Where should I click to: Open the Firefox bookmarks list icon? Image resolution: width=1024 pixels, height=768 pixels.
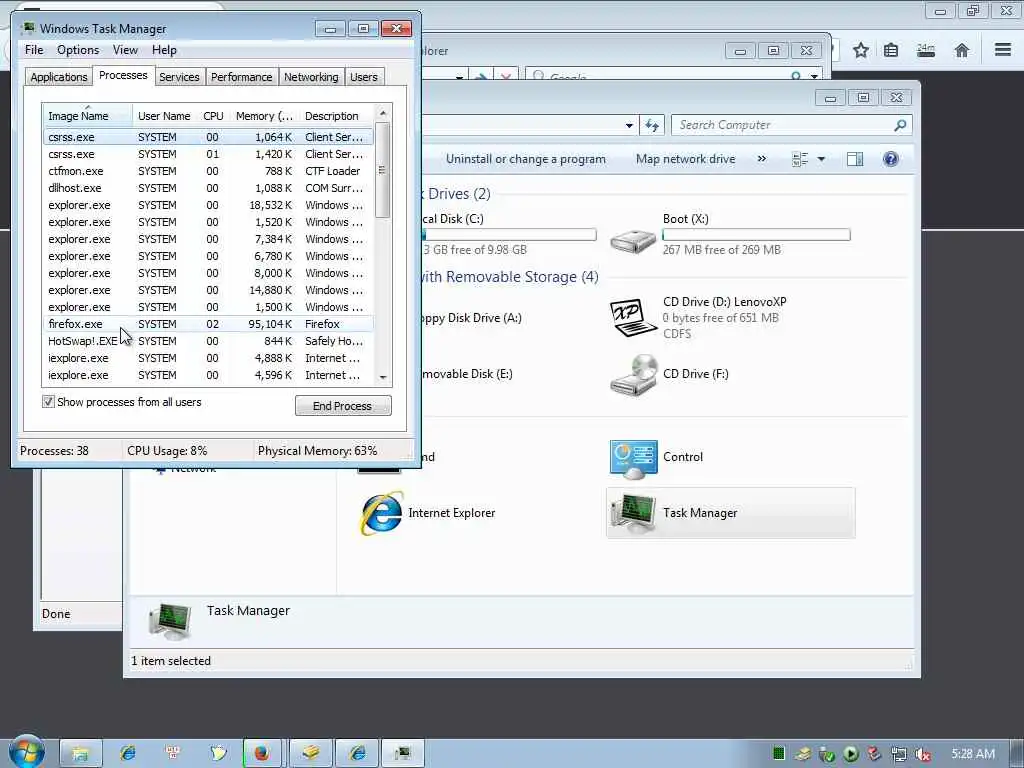pos(891,50)
